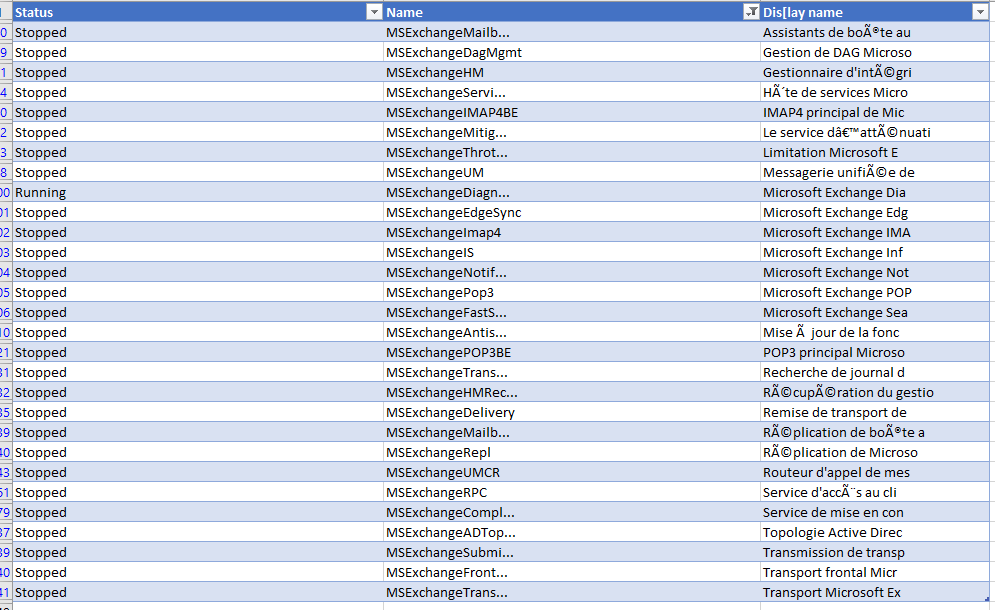Click the MSExchangeFastS... cell
Screen dimensions: 995x610
click(x=572, y=312)
